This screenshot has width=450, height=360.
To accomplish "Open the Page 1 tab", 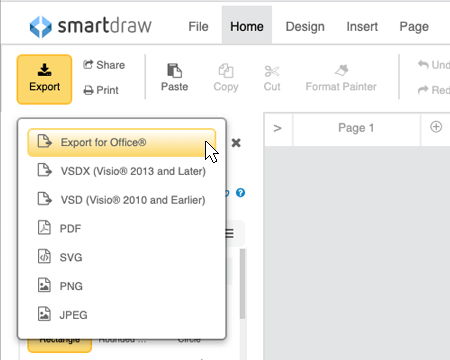I will [356, 128].
